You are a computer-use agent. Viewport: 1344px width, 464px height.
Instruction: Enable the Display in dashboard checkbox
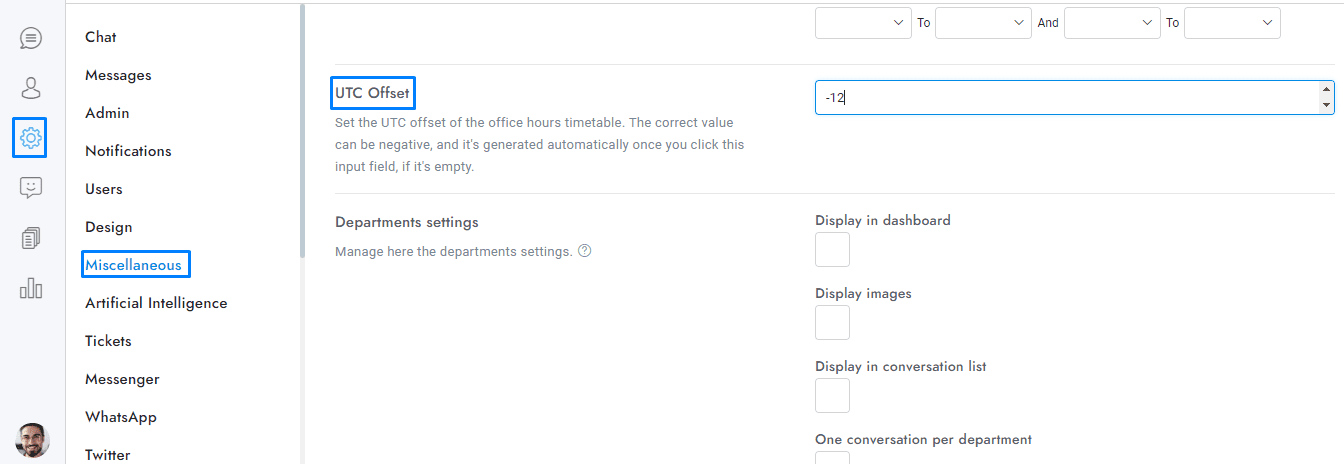(832, 250)
